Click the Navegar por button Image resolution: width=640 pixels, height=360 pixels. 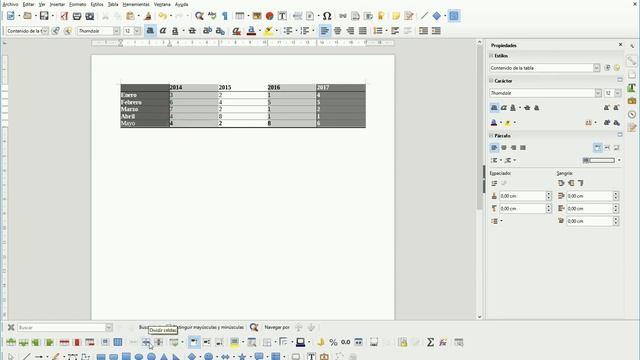tap(277, 327)
